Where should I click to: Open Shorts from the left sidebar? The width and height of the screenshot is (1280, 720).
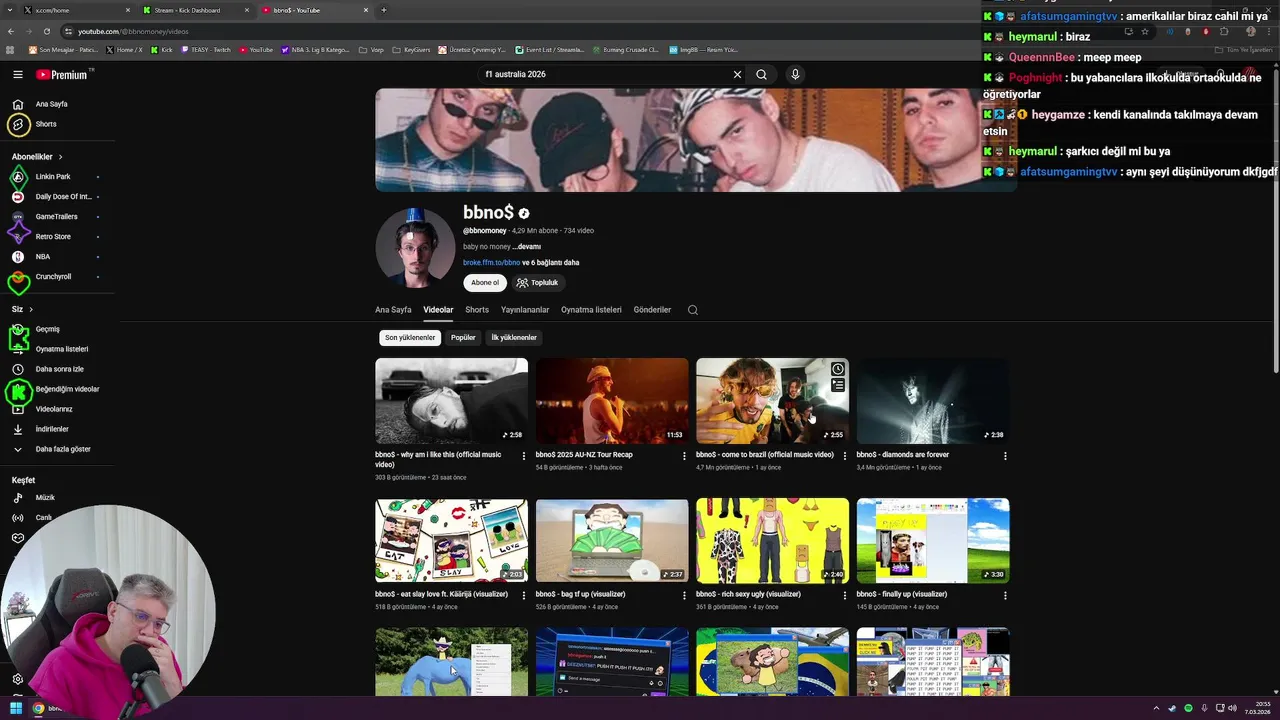46,124
